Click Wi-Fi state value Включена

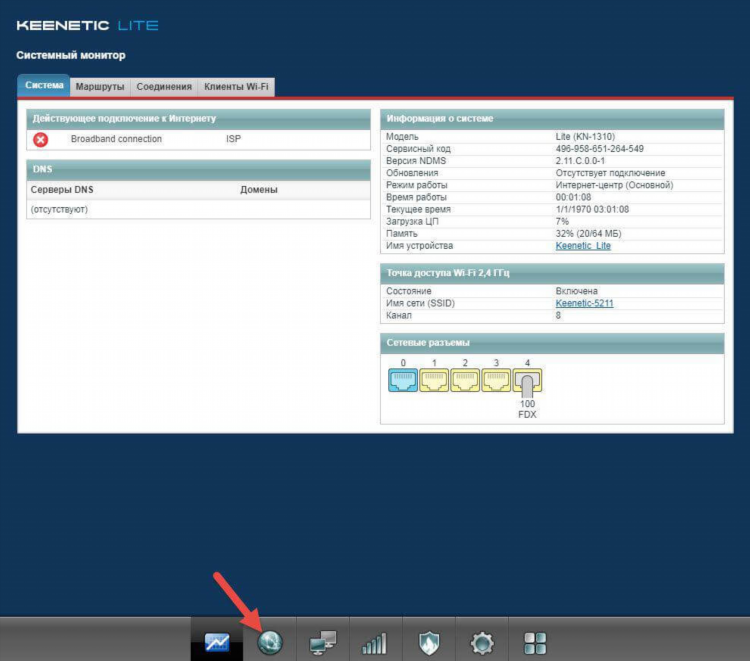576,291
